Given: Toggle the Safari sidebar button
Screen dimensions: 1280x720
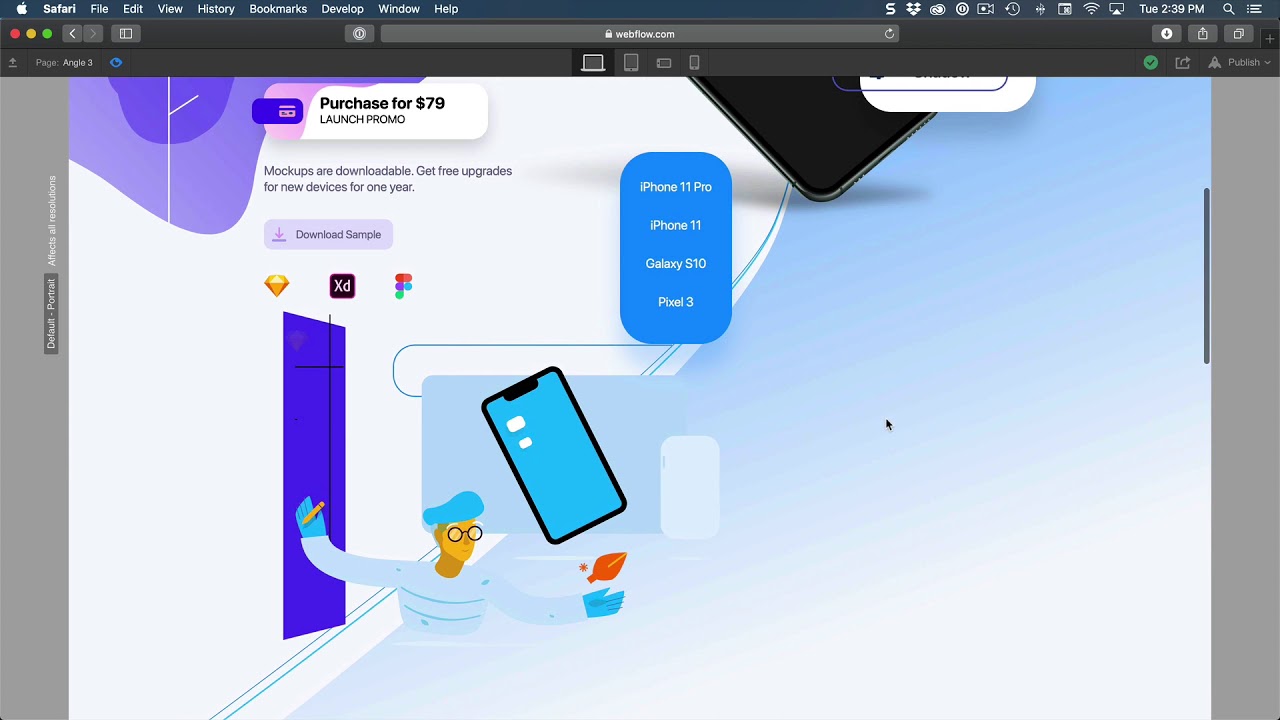Looking at the screenshot, I should [x=126, y=33].
